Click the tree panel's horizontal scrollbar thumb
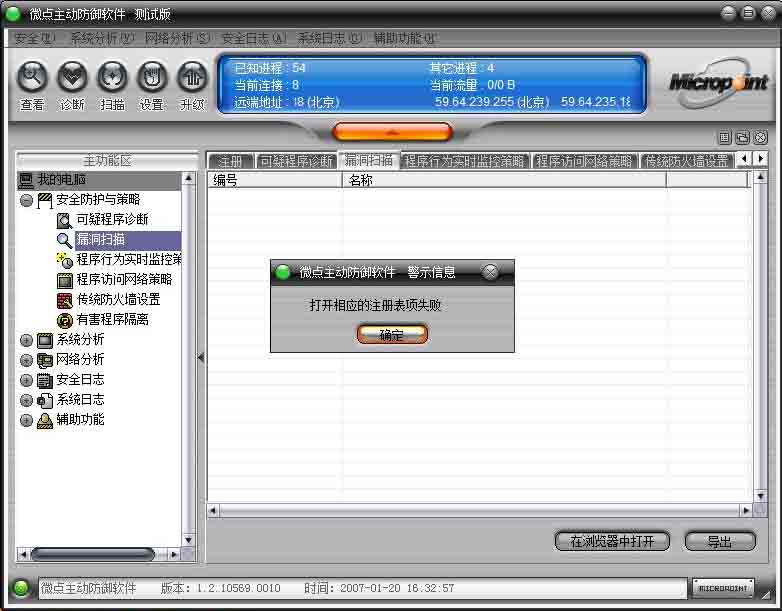This screenshot has width=782, height=611. [x=93, y=554]
